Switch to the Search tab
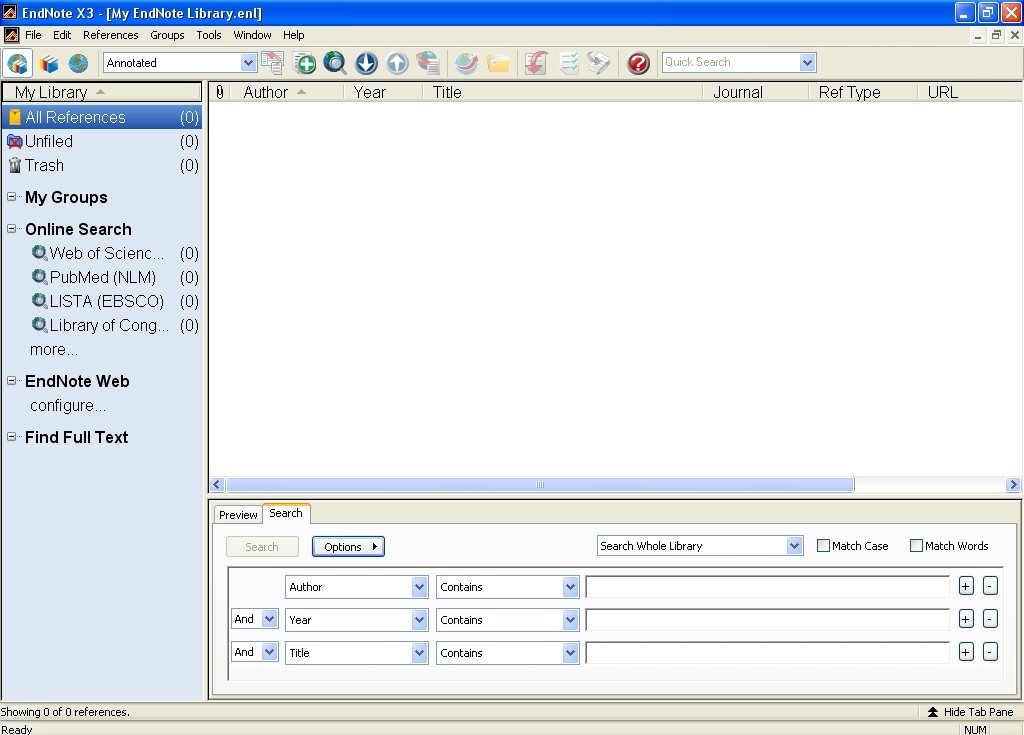This screenshot has height=735, width=1024. coord(286,514)
